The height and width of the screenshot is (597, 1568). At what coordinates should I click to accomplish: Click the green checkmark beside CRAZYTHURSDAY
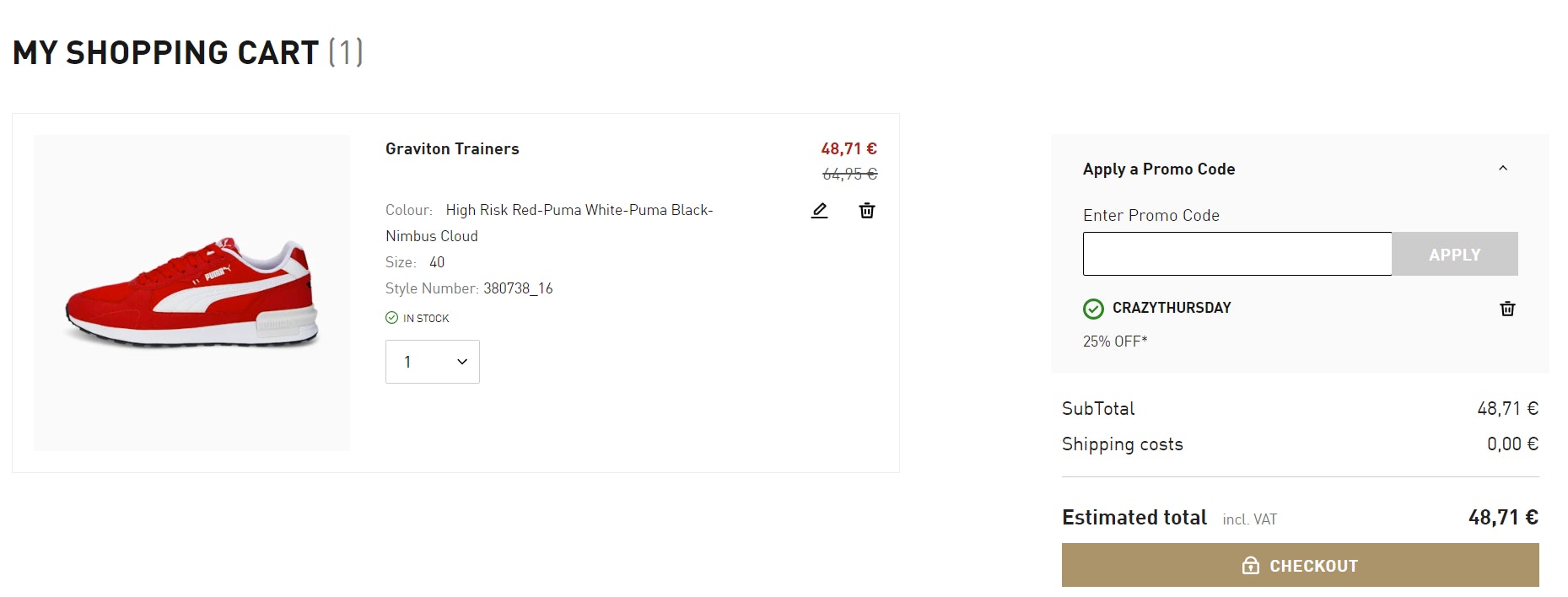[x=1093, y=309]
